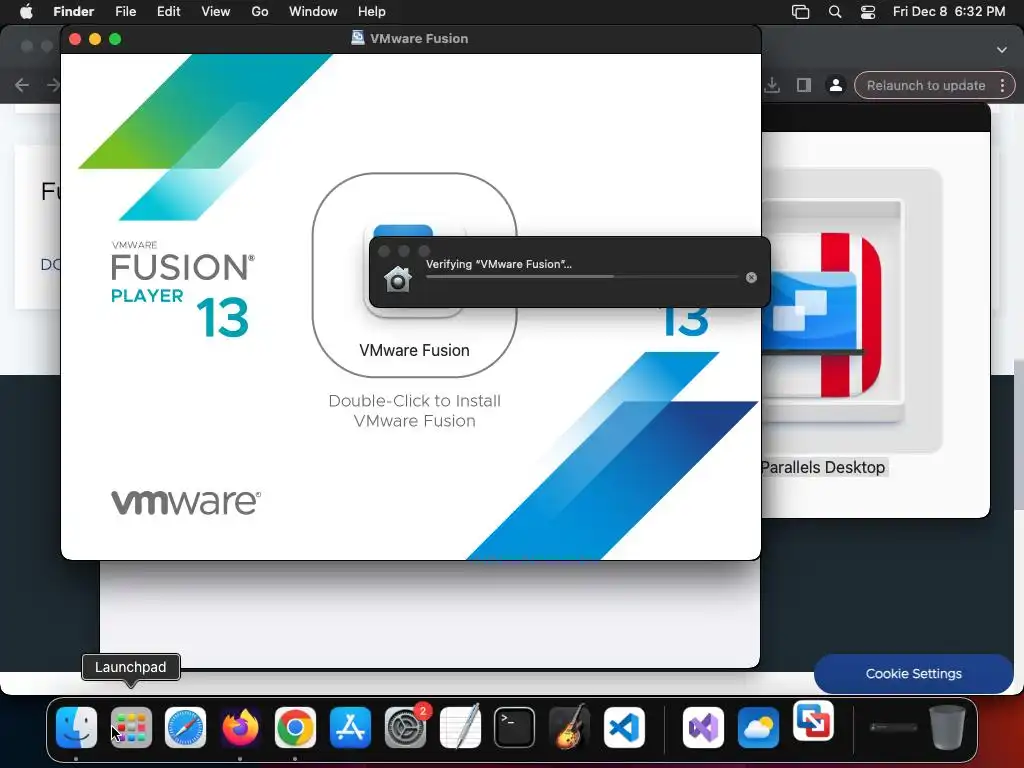Click Relaunch to update in Chrome
Image resolution: width=1024 pixels, height=768 pixels.
[925, 86]
